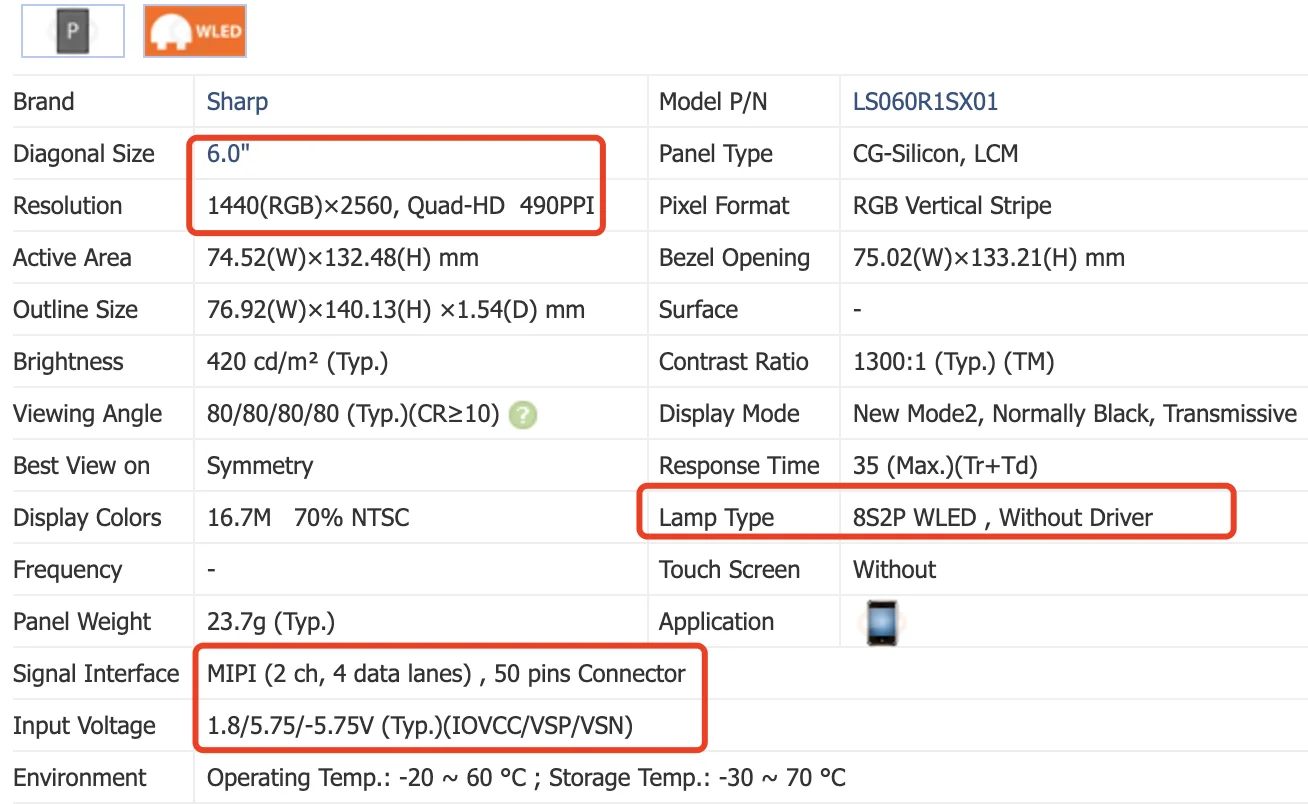Select the "RGB Vertical Stripe" value
The width and height of the screenshot is (1308, 804).
952,206
